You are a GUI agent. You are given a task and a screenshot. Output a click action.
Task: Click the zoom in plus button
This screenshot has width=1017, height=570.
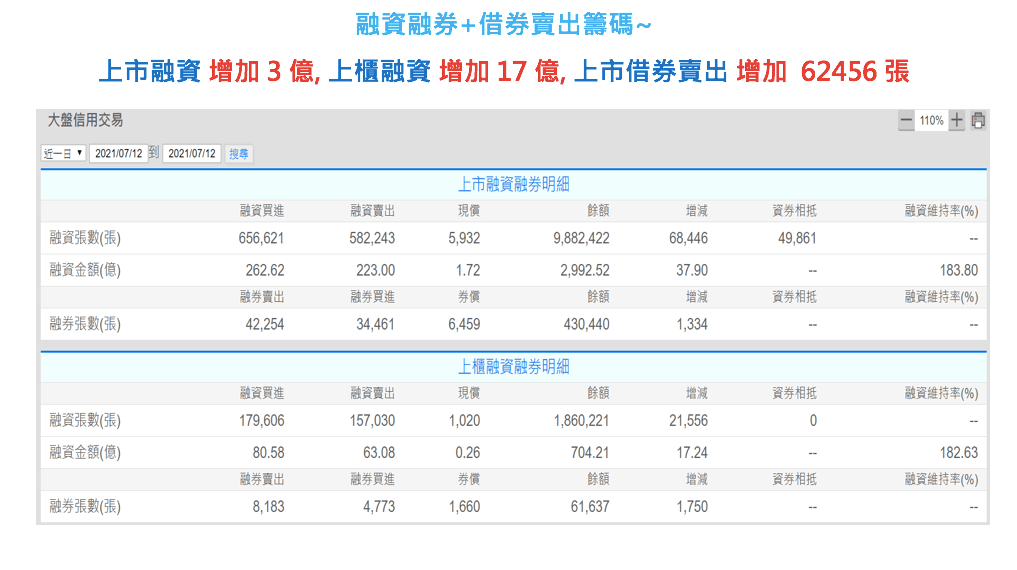click(957, 121)
